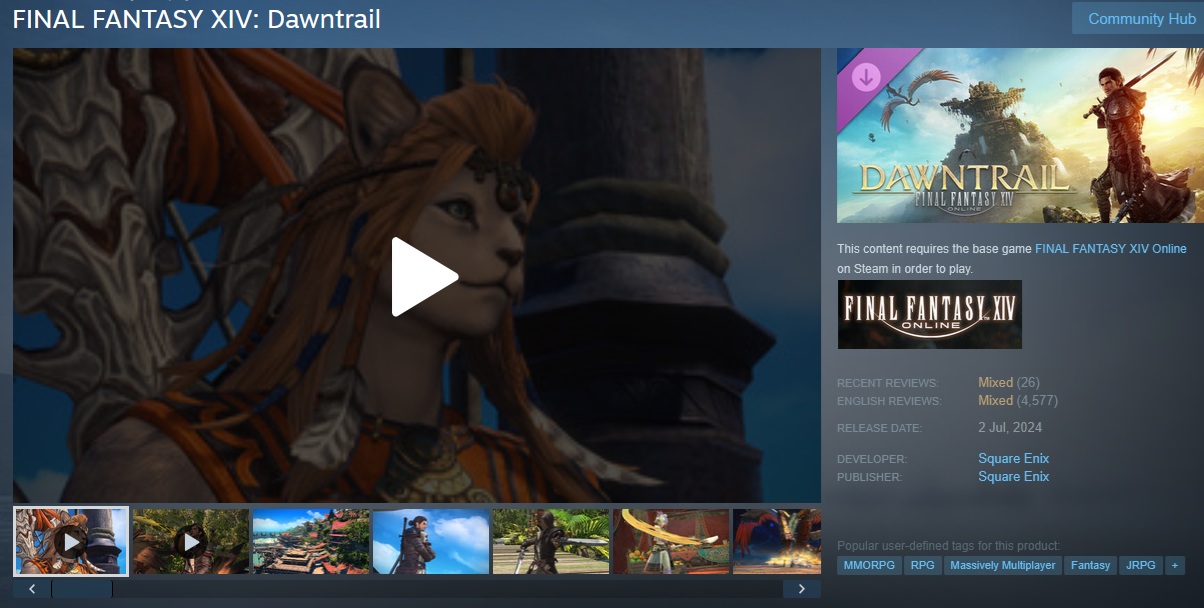This screenshot has height=608, width=1204.
Task: Select the Massively Multiplayer tag
Action: coord(1002,566)
